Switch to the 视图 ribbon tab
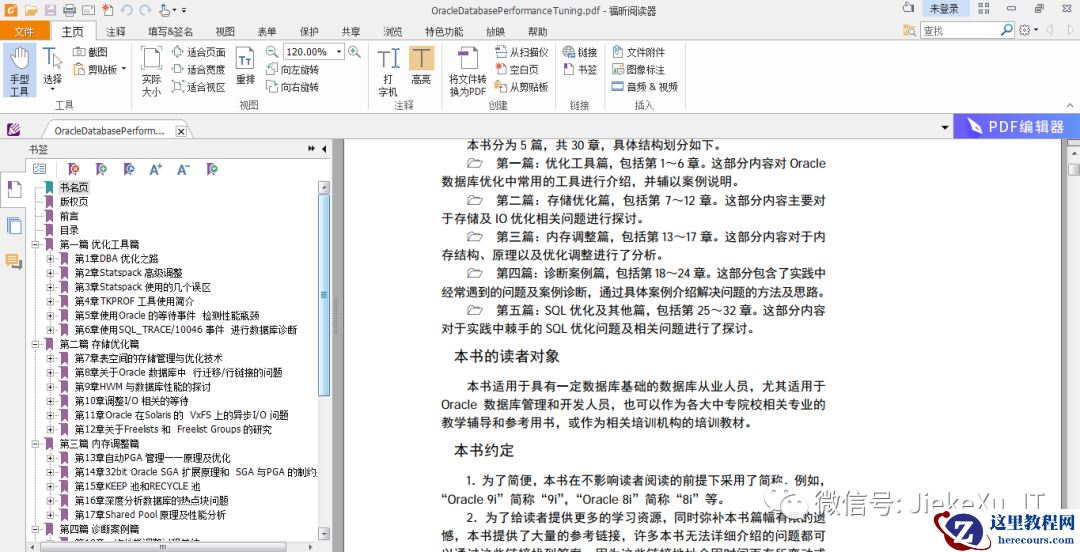Screen dimensions: 1080x552 [x=225, y=32]
